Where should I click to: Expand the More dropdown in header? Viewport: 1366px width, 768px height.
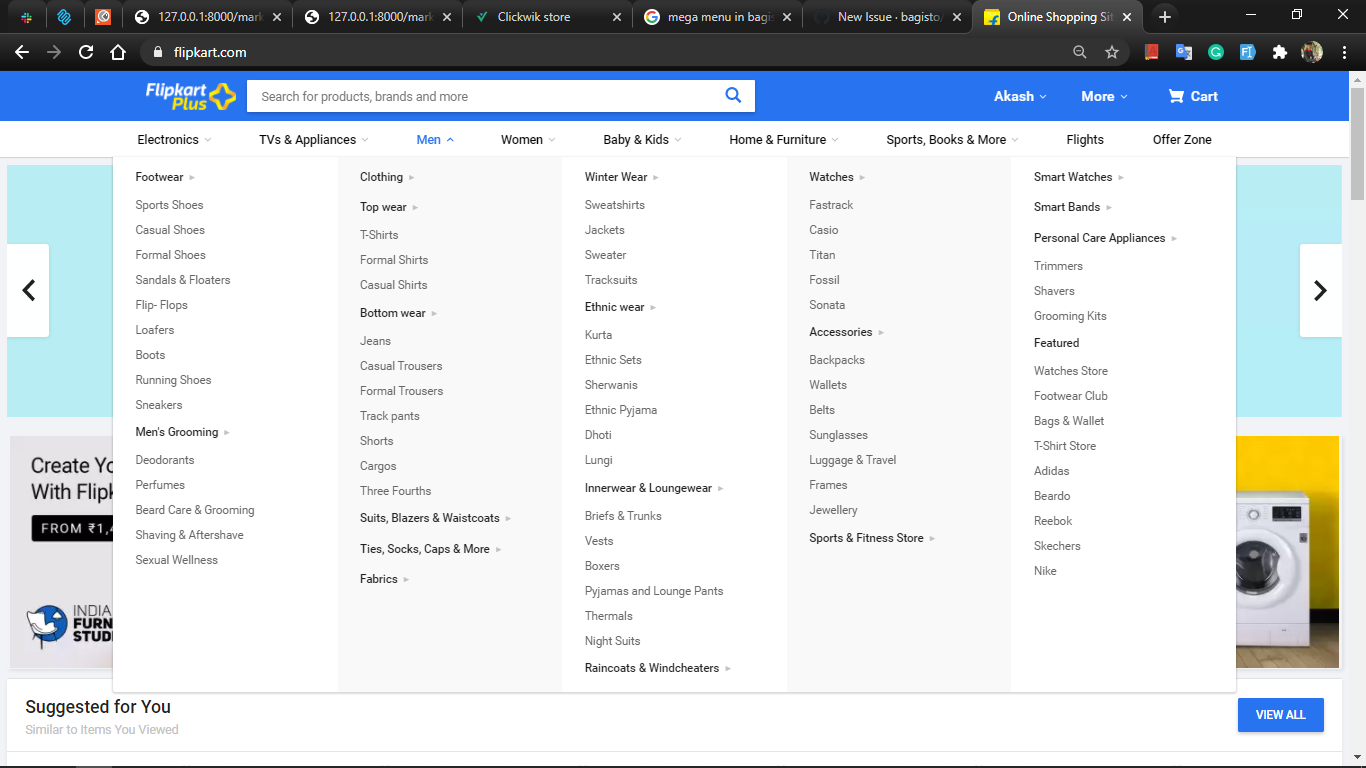pos(1104,96)
